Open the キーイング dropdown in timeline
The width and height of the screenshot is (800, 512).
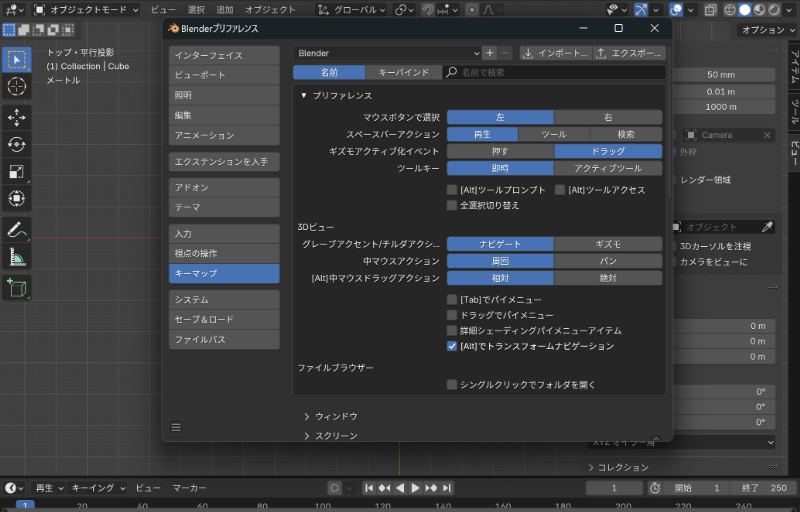(97, 488)
